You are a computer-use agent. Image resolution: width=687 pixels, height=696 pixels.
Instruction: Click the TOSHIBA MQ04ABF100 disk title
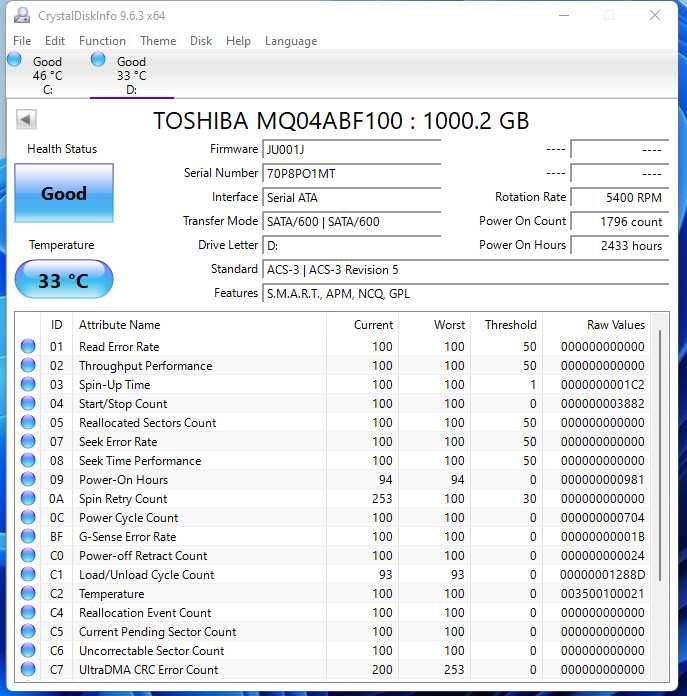(x=341, y=120)
